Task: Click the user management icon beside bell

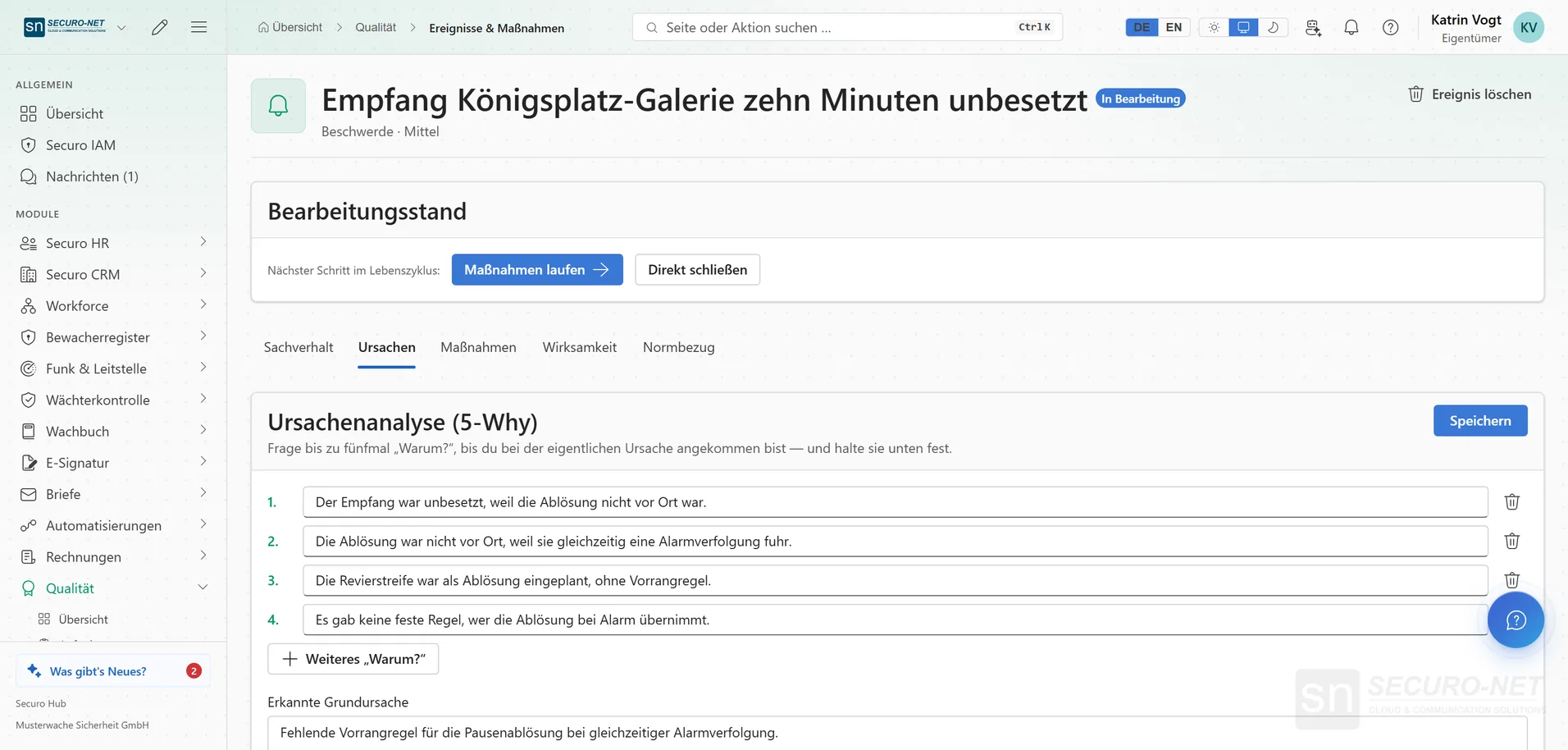Action: point(1313,27)
